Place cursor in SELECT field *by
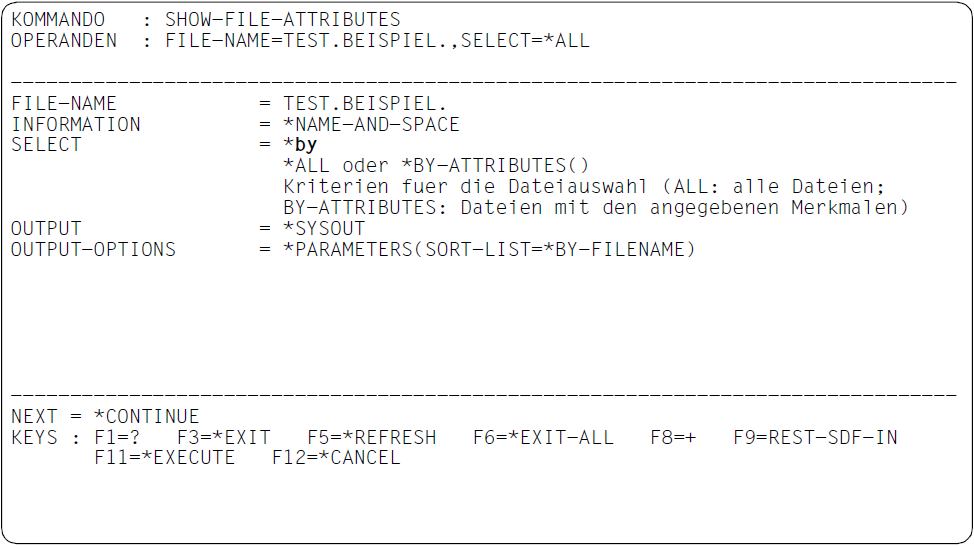This screenshot has width=974, height=546. [x=301, y=145]
